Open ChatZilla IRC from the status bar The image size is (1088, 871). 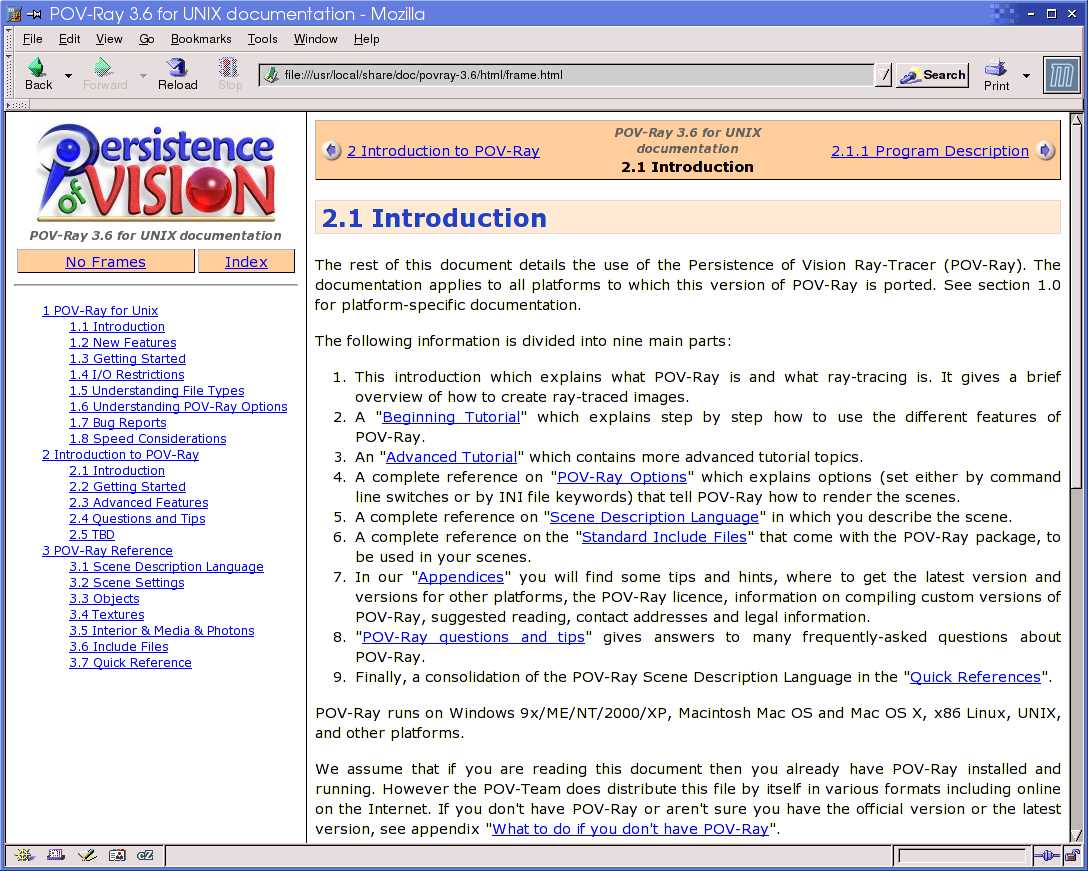pyautogui.click(x=146, y=855)
